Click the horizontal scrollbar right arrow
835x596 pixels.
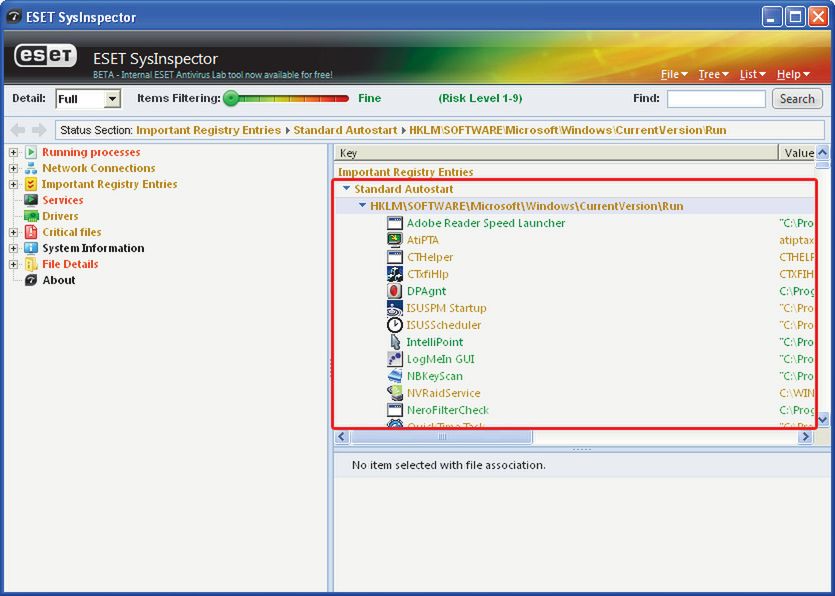[x=805, y=437]
